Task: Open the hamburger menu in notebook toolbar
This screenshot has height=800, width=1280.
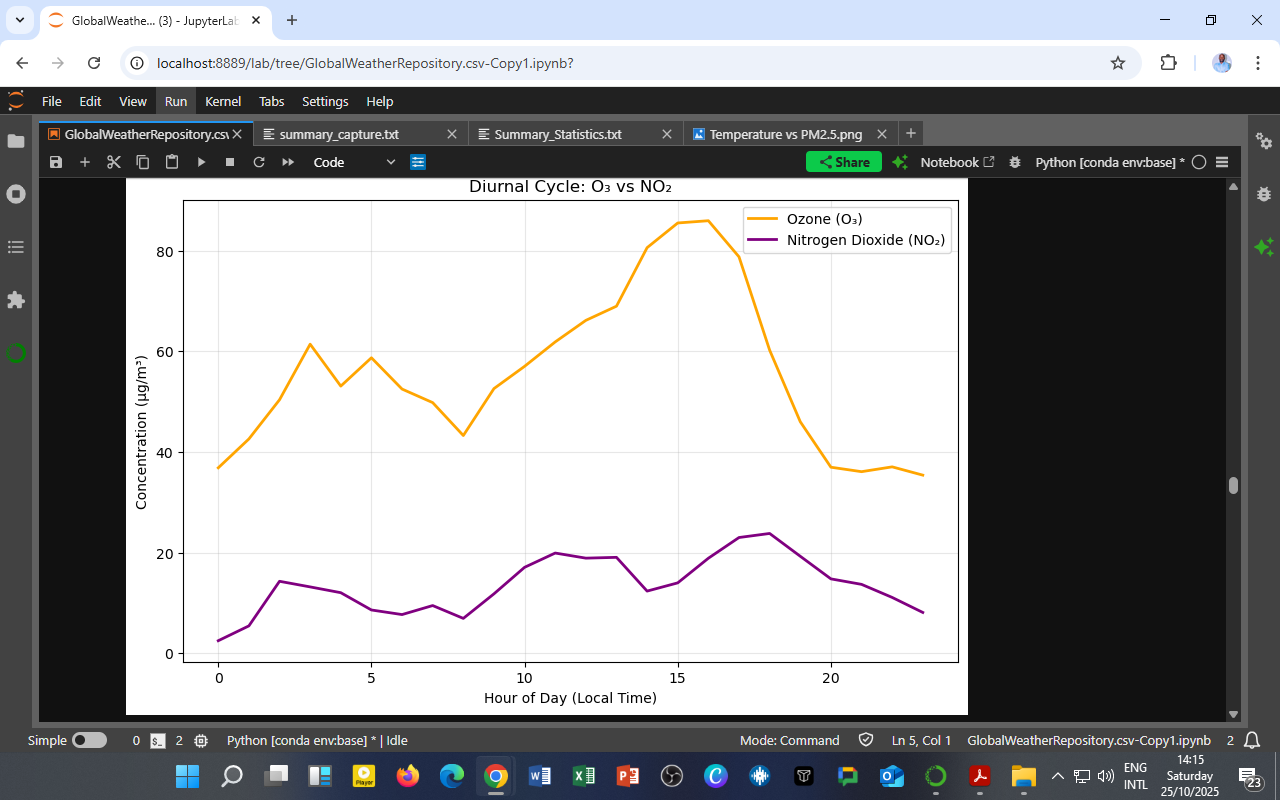Action: (1222, 162)
